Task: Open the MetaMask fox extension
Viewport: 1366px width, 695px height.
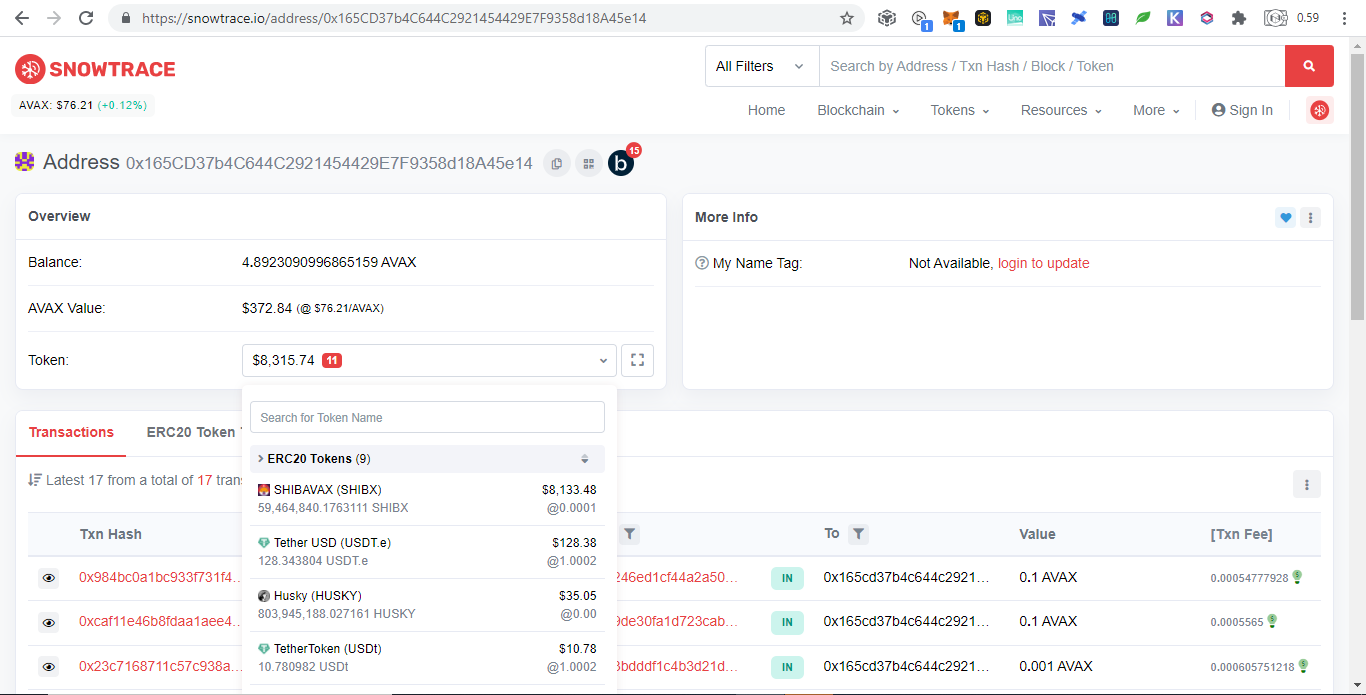Action: (952, 18)
